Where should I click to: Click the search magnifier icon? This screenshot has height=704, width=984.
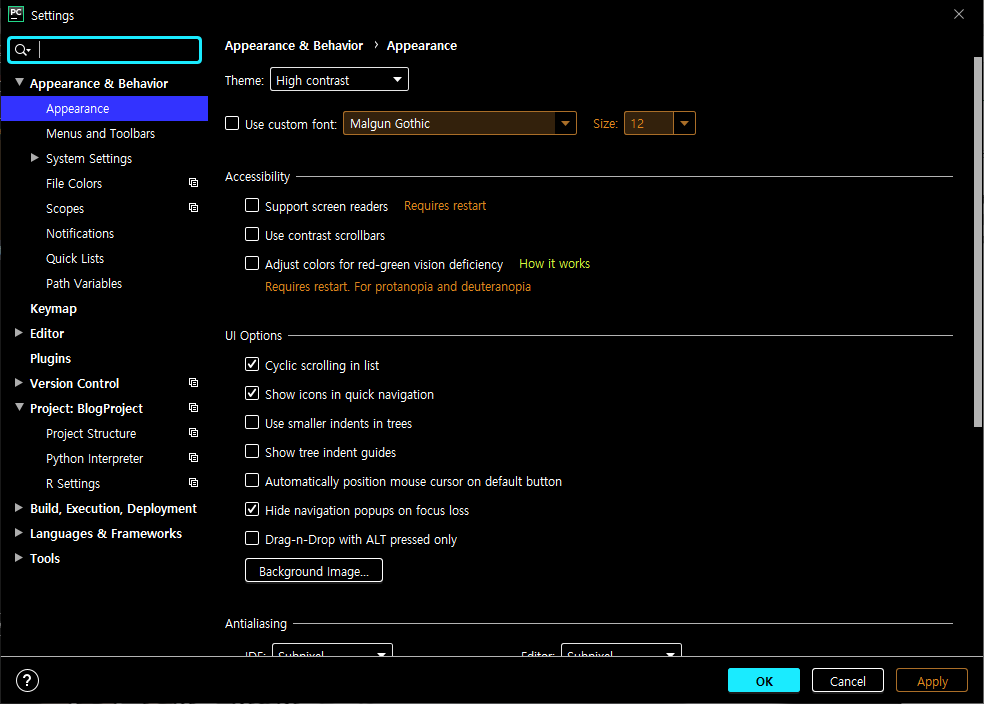21,50
